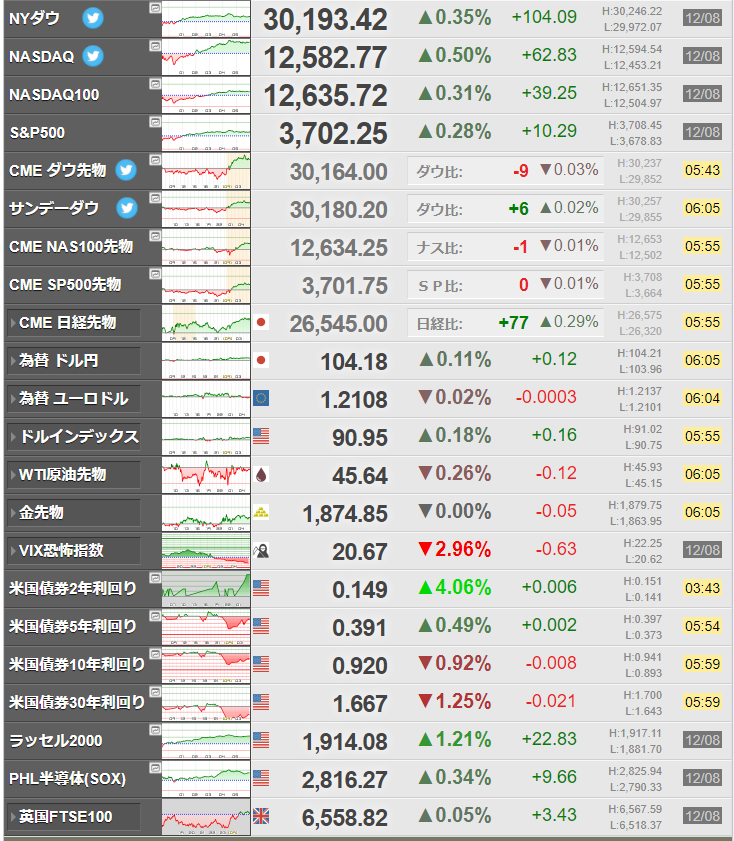
Task: Click the EU flag in 為替 ユーロドル row
Action: [x=261, y=398]
